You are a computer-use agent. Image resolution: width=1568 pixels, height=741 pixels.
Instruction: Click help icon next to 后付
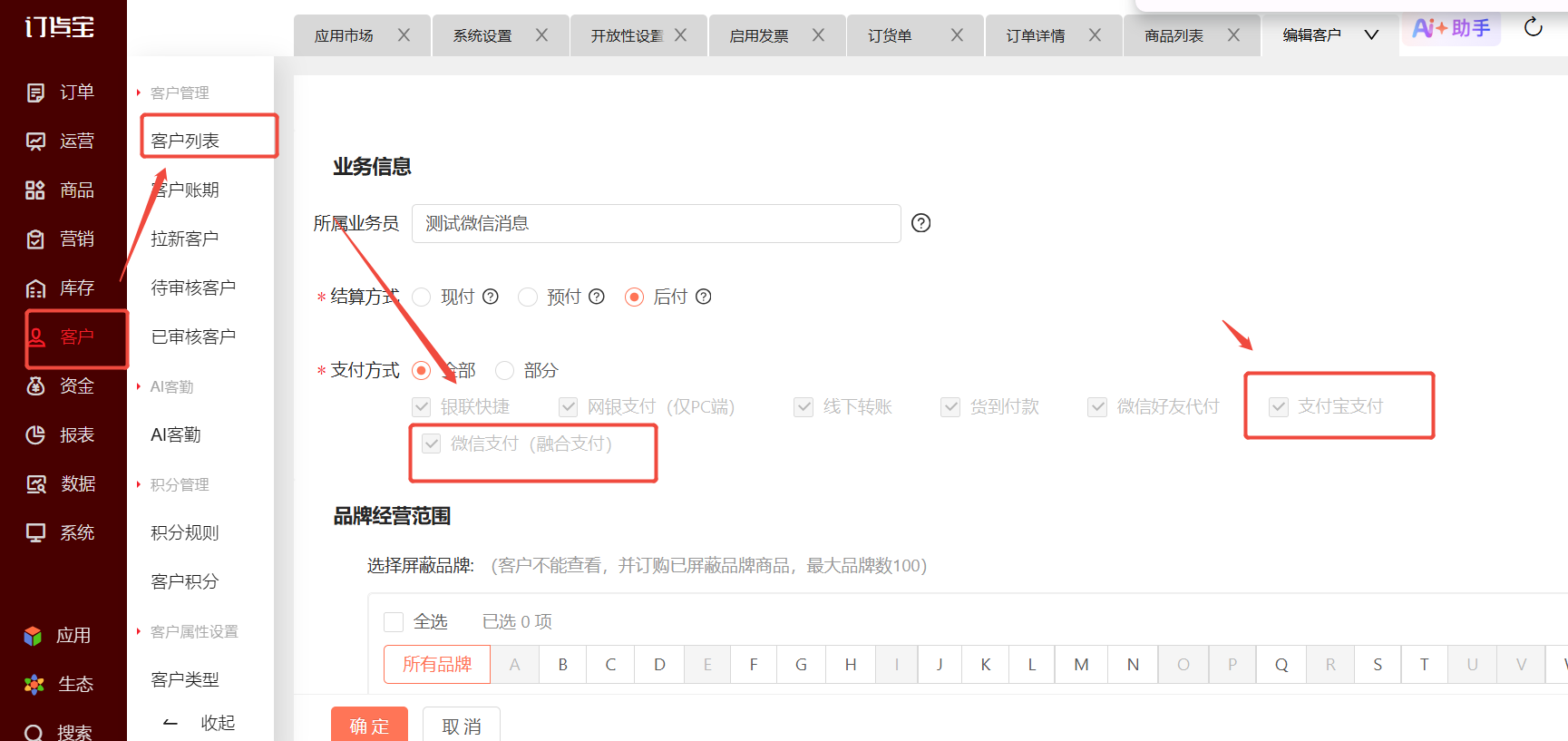[703, 297]
